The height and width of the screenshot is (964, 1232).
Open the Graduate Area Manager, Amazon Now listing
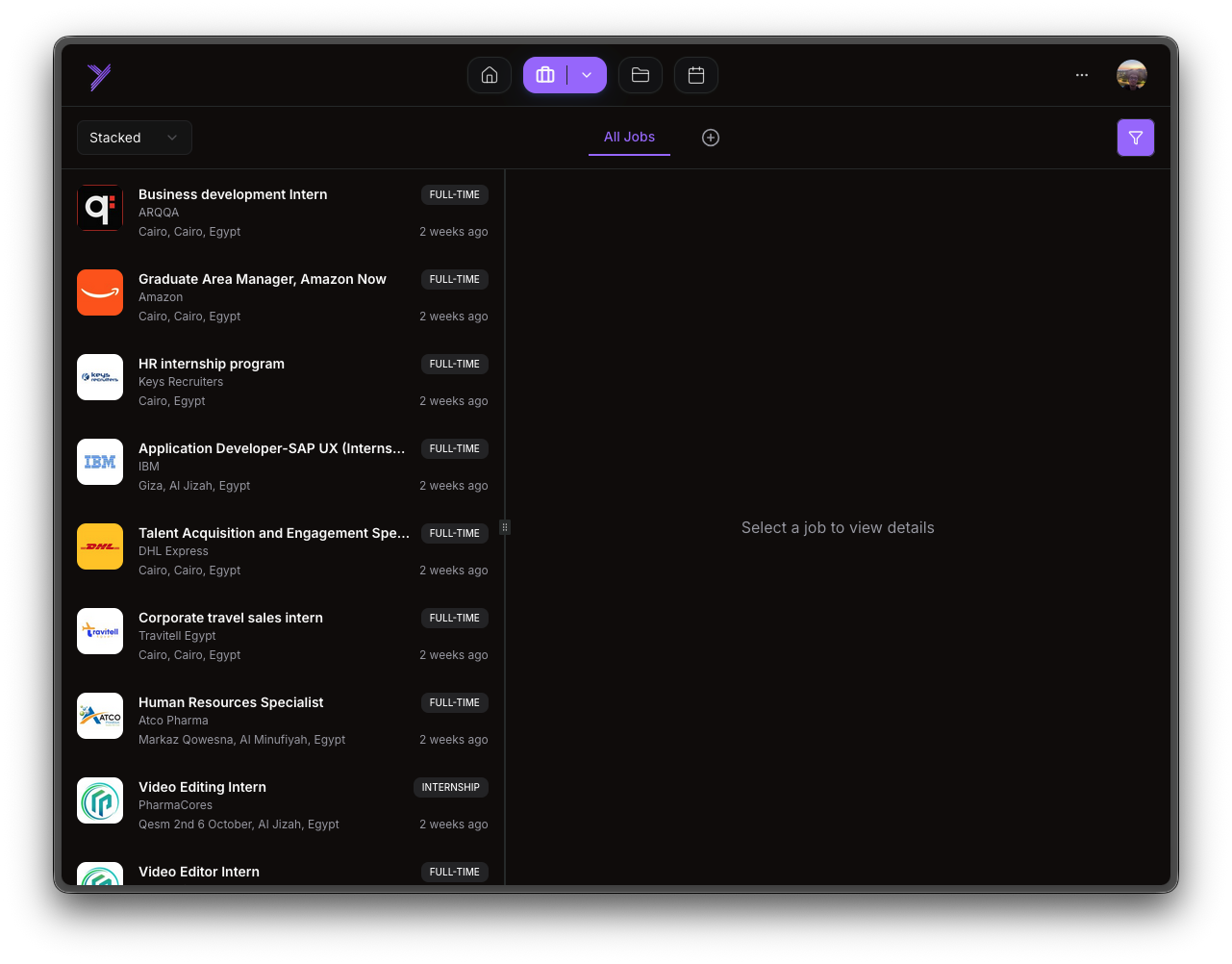[x=263, y=279]
